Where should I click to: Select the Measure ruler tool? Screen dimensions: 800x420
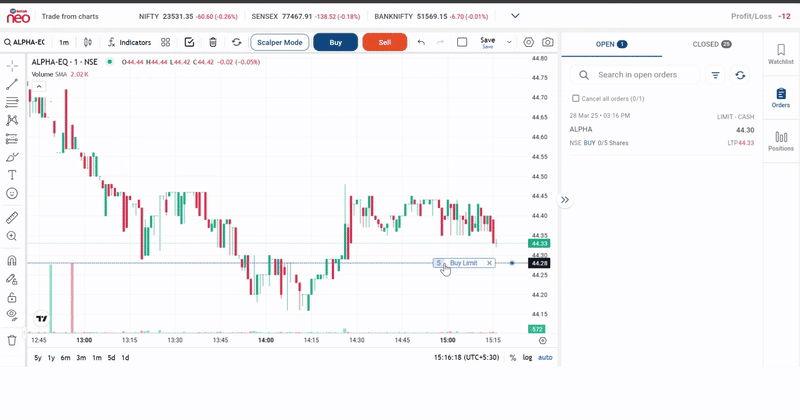point(12,217)
